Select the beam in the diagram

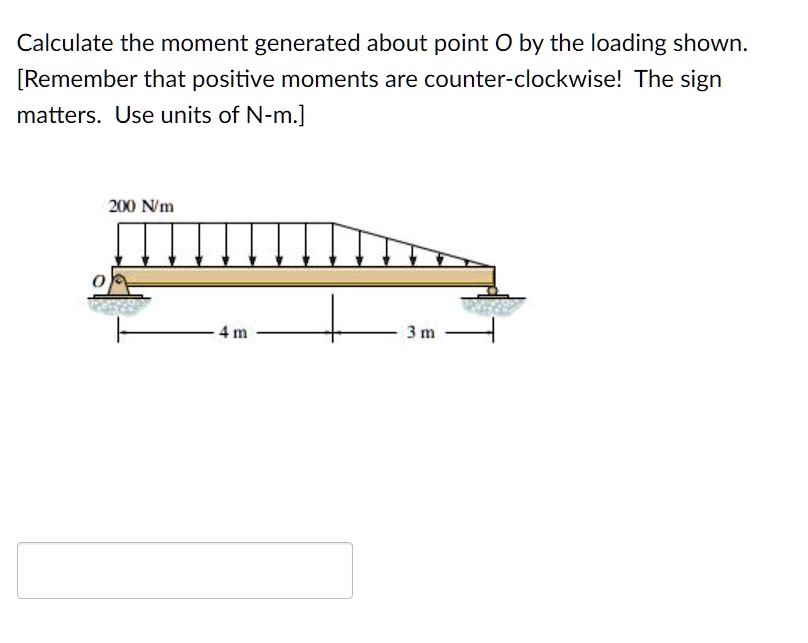coord(300,278)
